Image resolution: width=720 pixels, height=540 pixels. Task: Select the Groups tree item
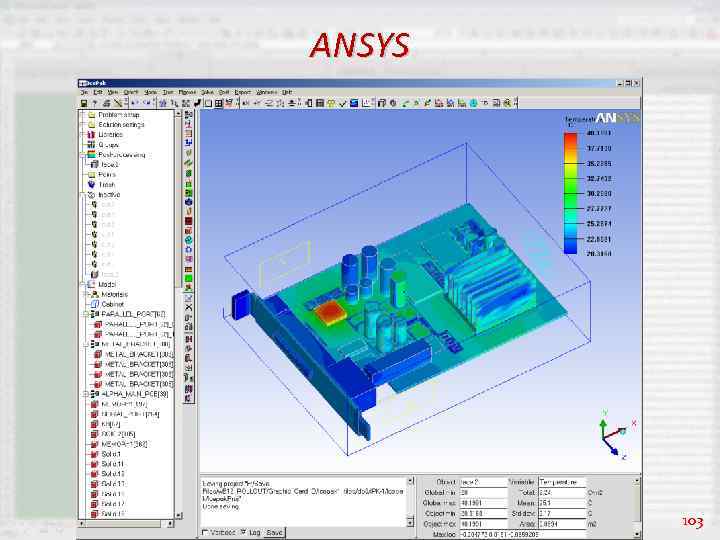point(109,145)
